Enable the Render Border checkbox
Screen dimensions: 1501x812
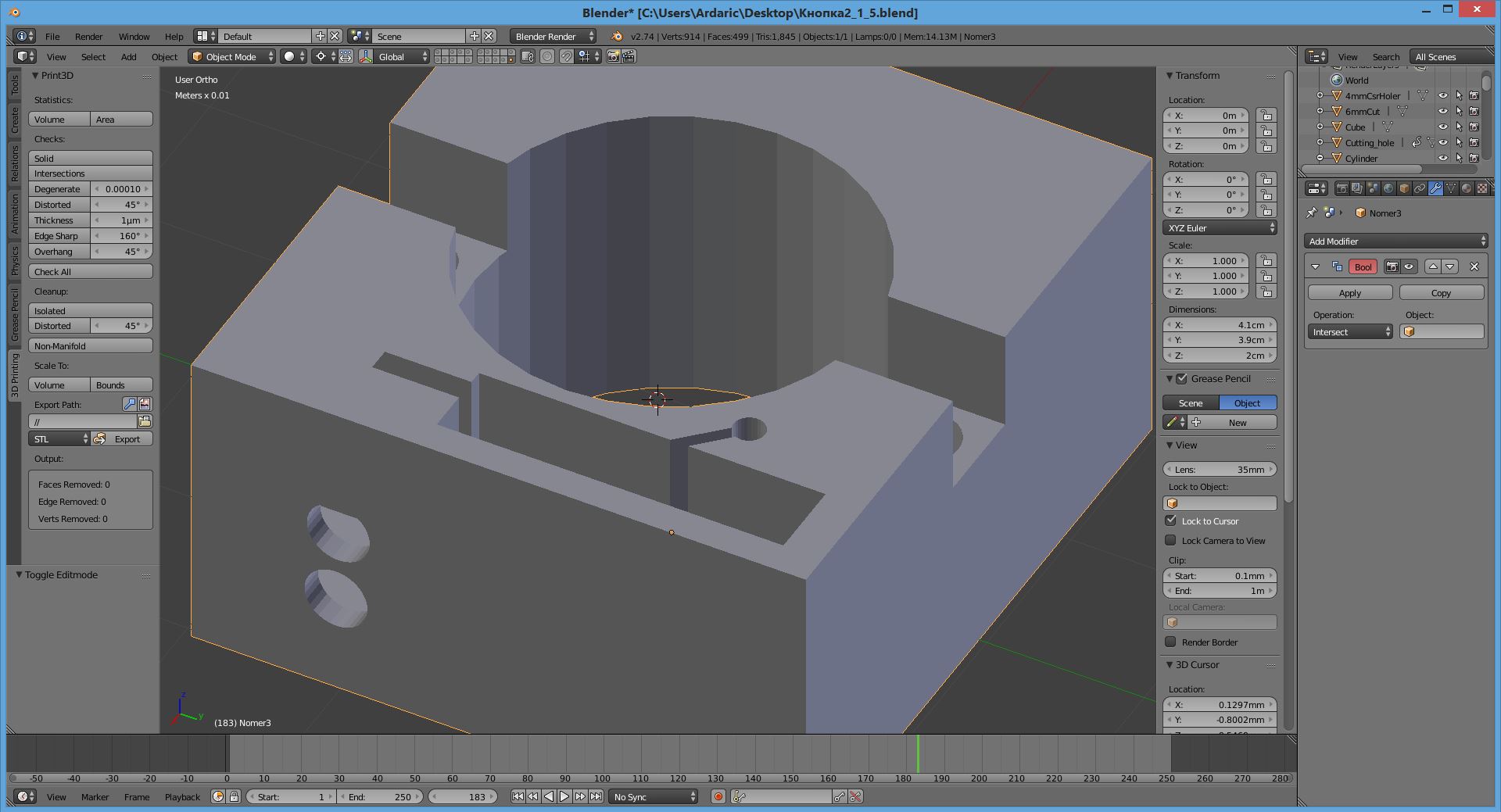pos(1170,642)
